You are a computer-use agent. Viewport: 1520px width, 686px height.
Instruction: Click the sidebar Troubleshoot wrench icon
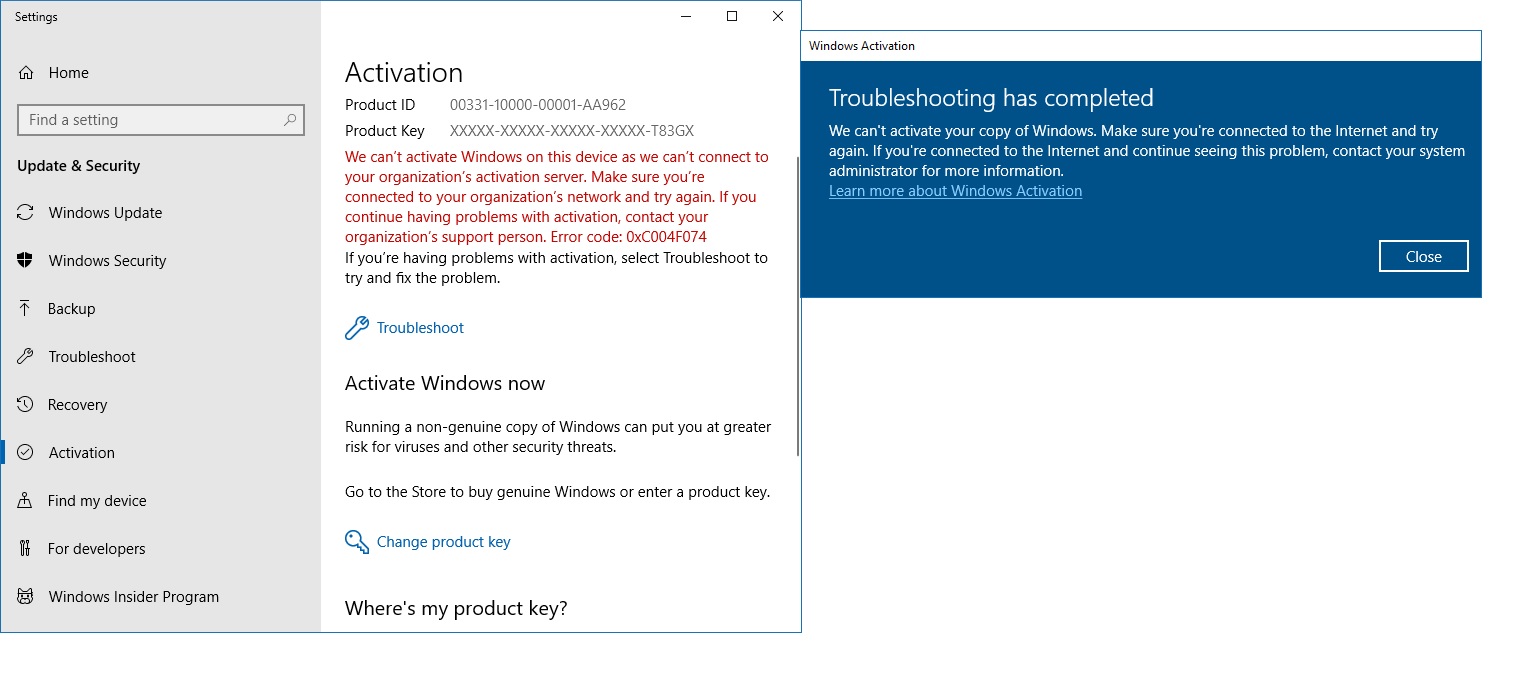[26, 356]
